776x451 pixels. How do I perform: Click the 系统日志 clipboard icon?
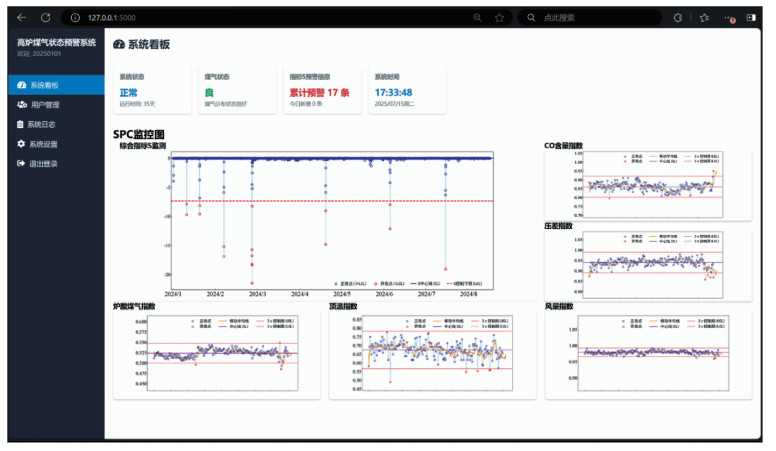[x=21, y=124]
